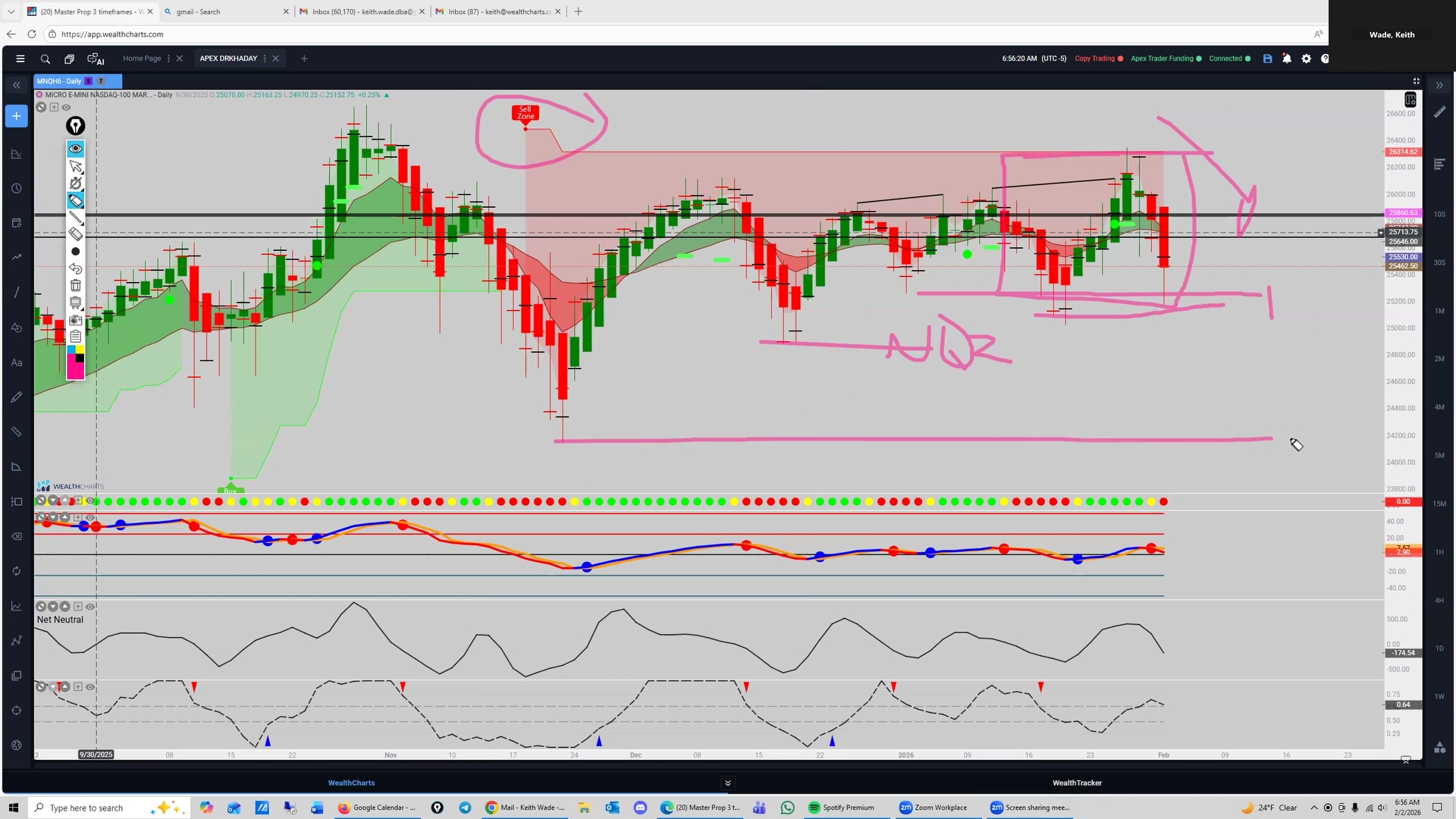The height and width of the screenshot is (819, 1456).
Task: Delete drawings with the trash can icon
Action: click(76, 286)
